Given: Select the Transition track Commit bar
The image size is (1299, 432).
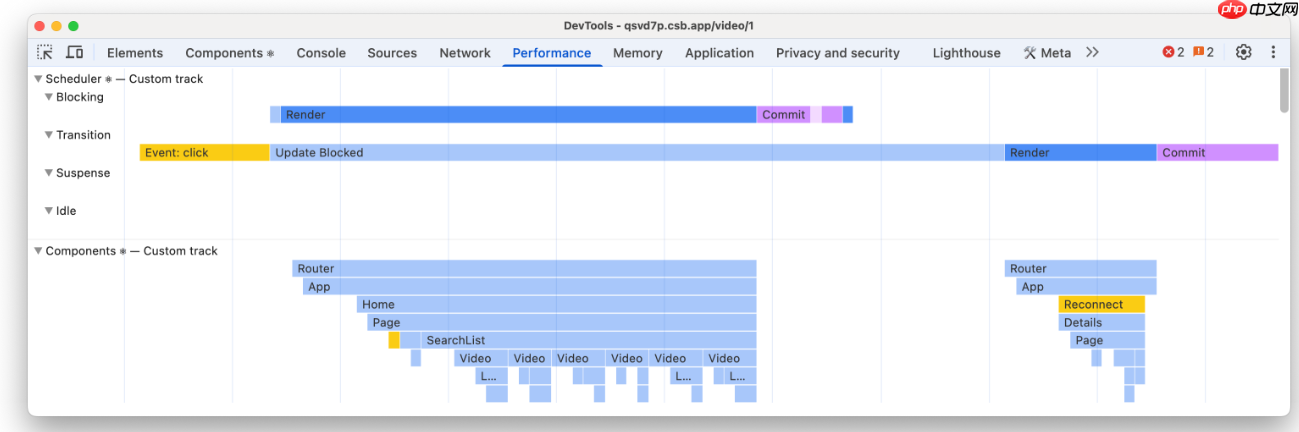Looking at the screenshot, I should click(1218, 153).
